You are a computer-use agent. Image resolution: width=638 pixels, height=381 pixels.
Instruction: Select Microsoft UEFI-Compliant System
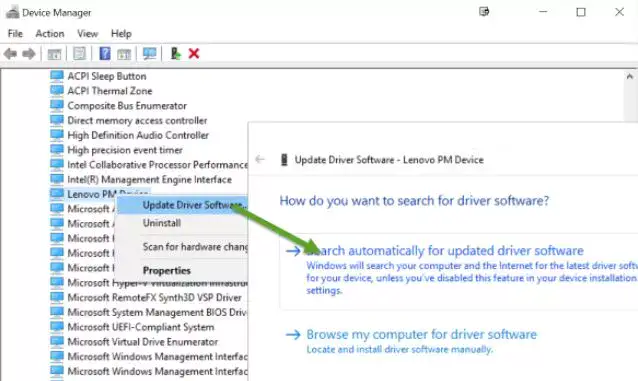[141, 327]
